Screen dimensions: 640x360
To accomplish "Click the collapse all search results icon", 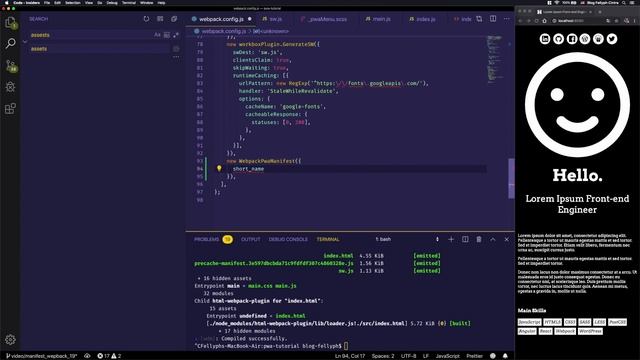I will [x=174, y=19].
